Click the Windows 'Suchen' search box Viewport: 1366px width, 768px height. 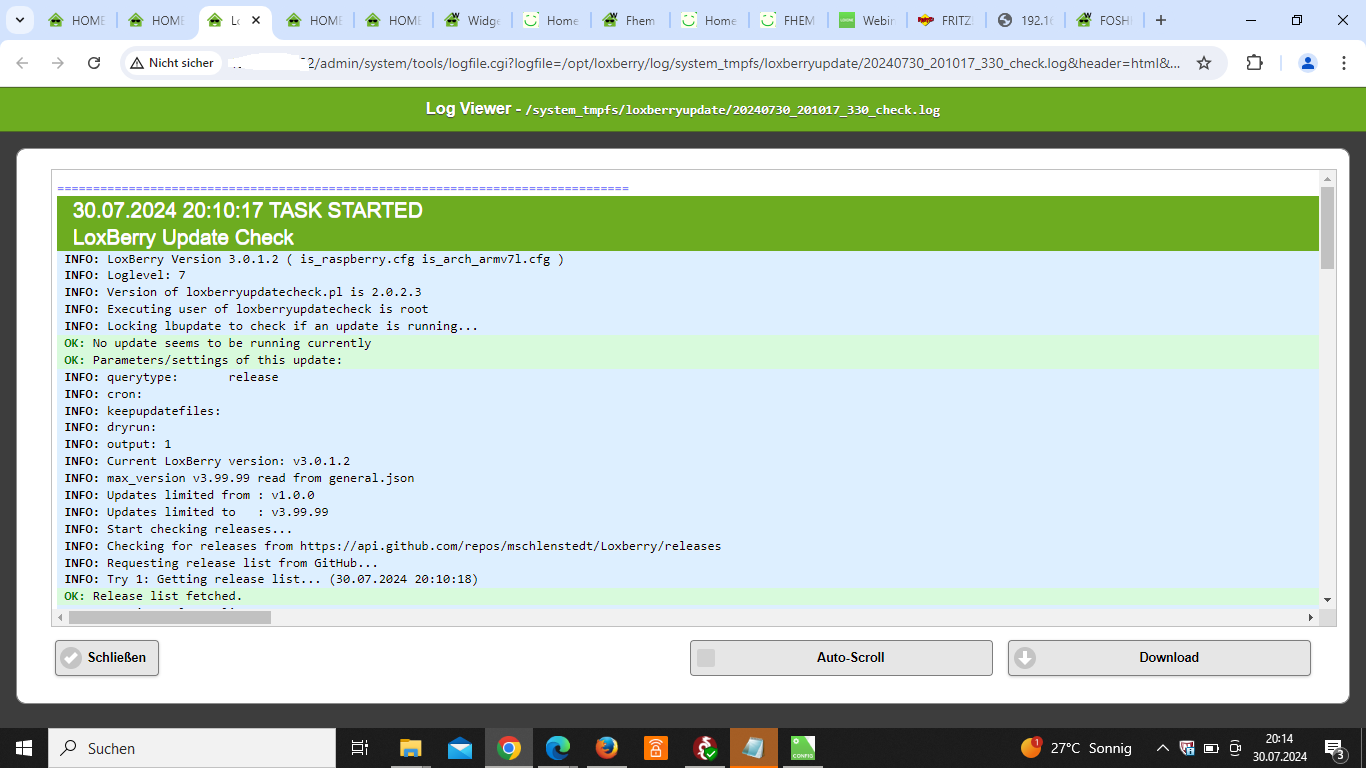(191, 748)
